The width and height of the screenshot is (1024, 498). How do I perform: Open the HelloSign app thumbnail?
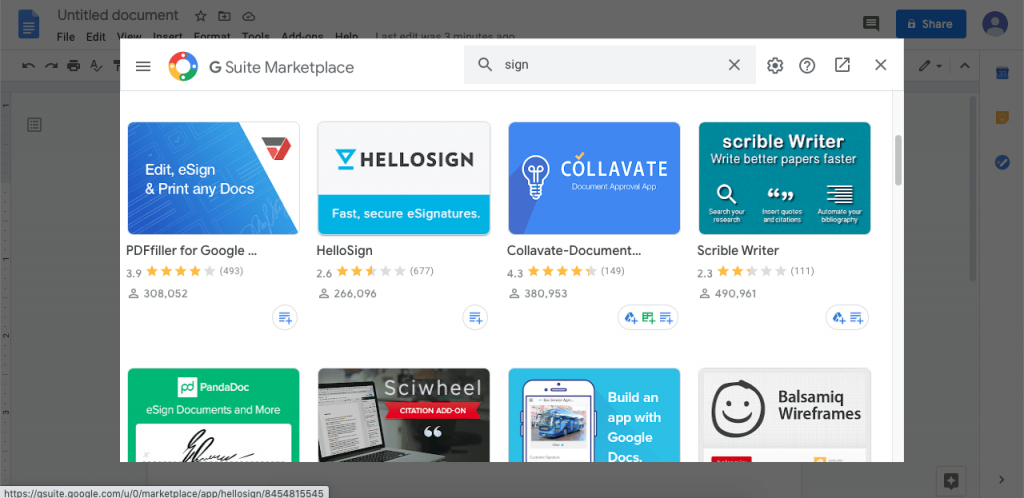click(404, 178)
